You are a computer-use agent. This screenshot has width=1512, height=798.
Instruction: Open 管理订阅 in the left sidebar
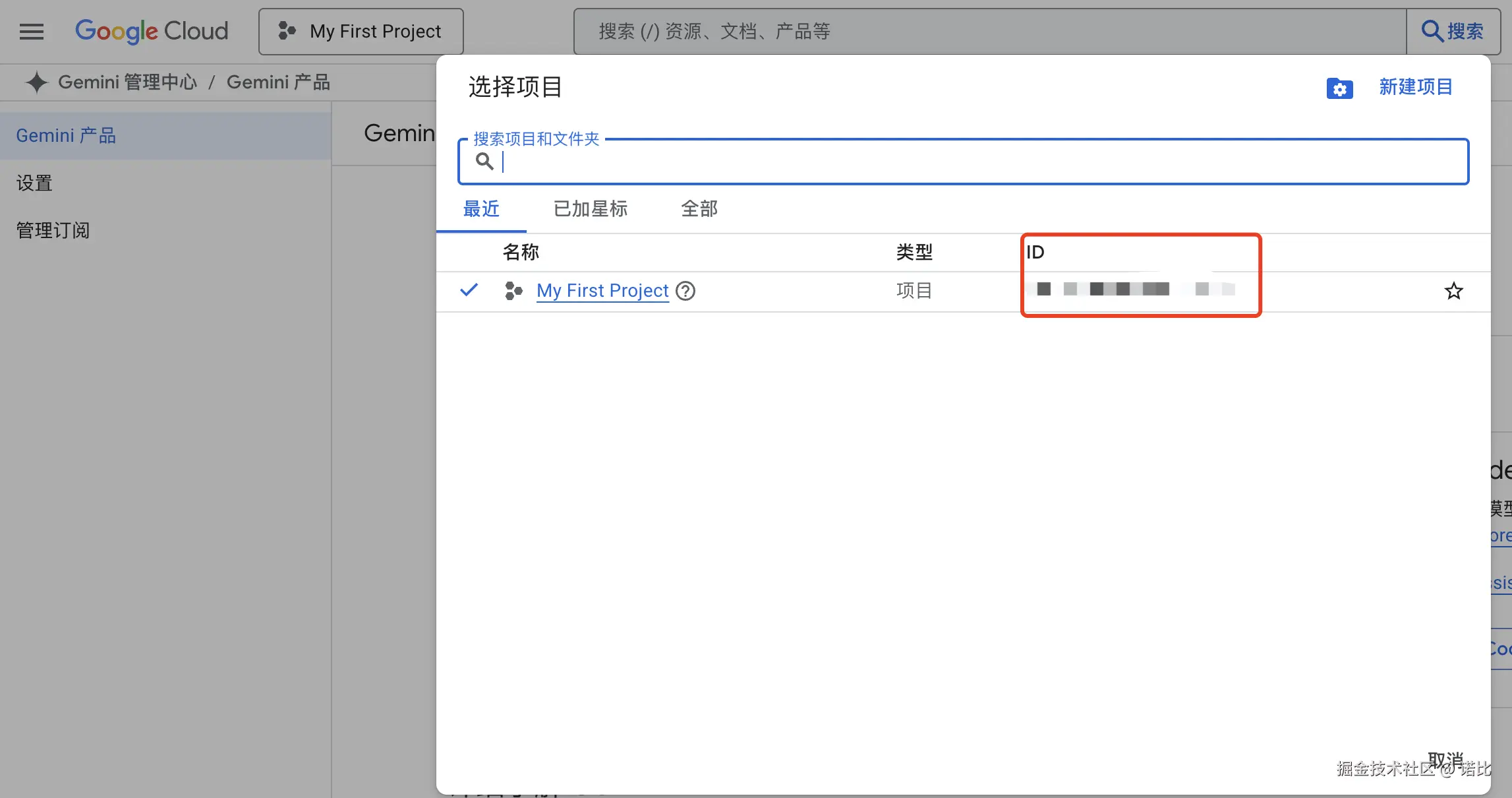pyautogui.click(x=53, y=230)
